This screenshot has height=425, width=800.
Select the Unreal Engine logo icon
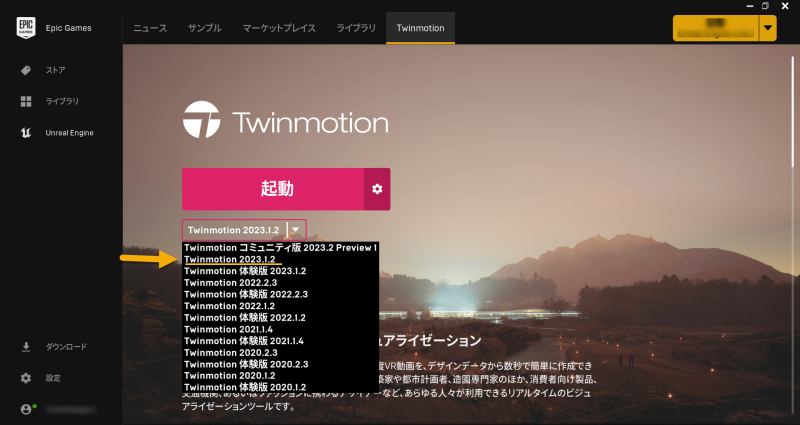(x=26, y=133)
